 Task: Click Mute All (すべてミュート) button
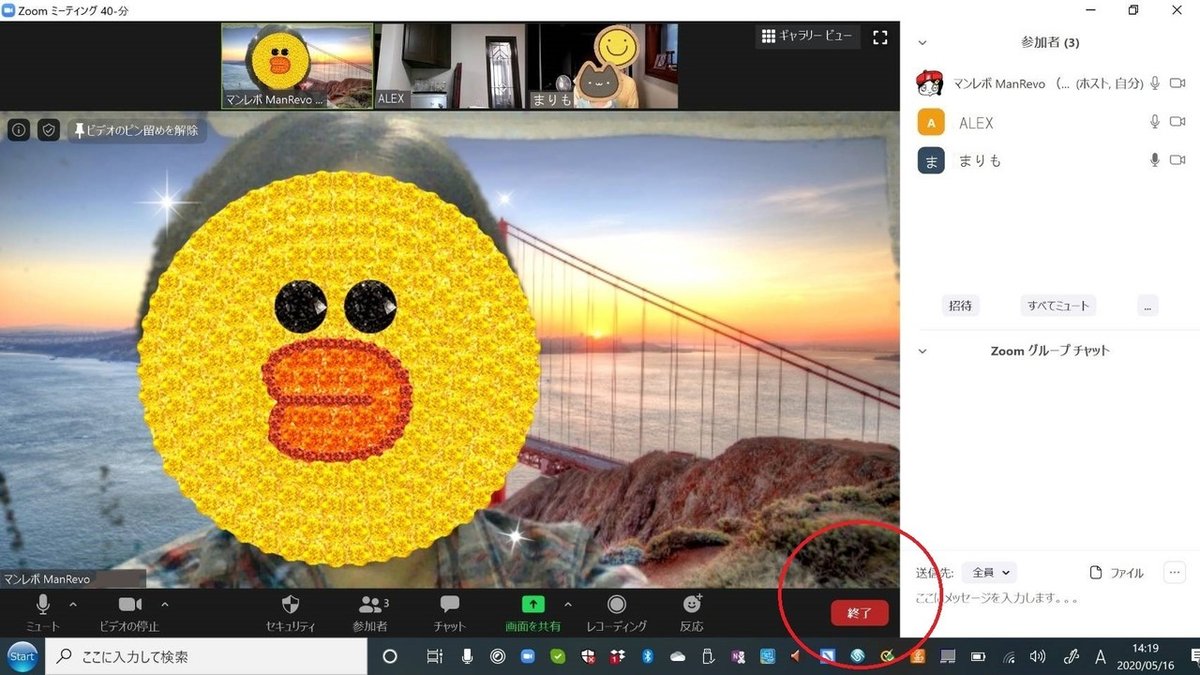coord(1058,306)
